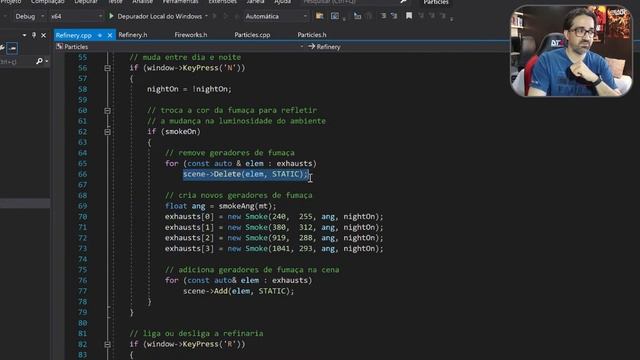
Task: Click the window icon after the folder icon
Action: click(335, 16)
